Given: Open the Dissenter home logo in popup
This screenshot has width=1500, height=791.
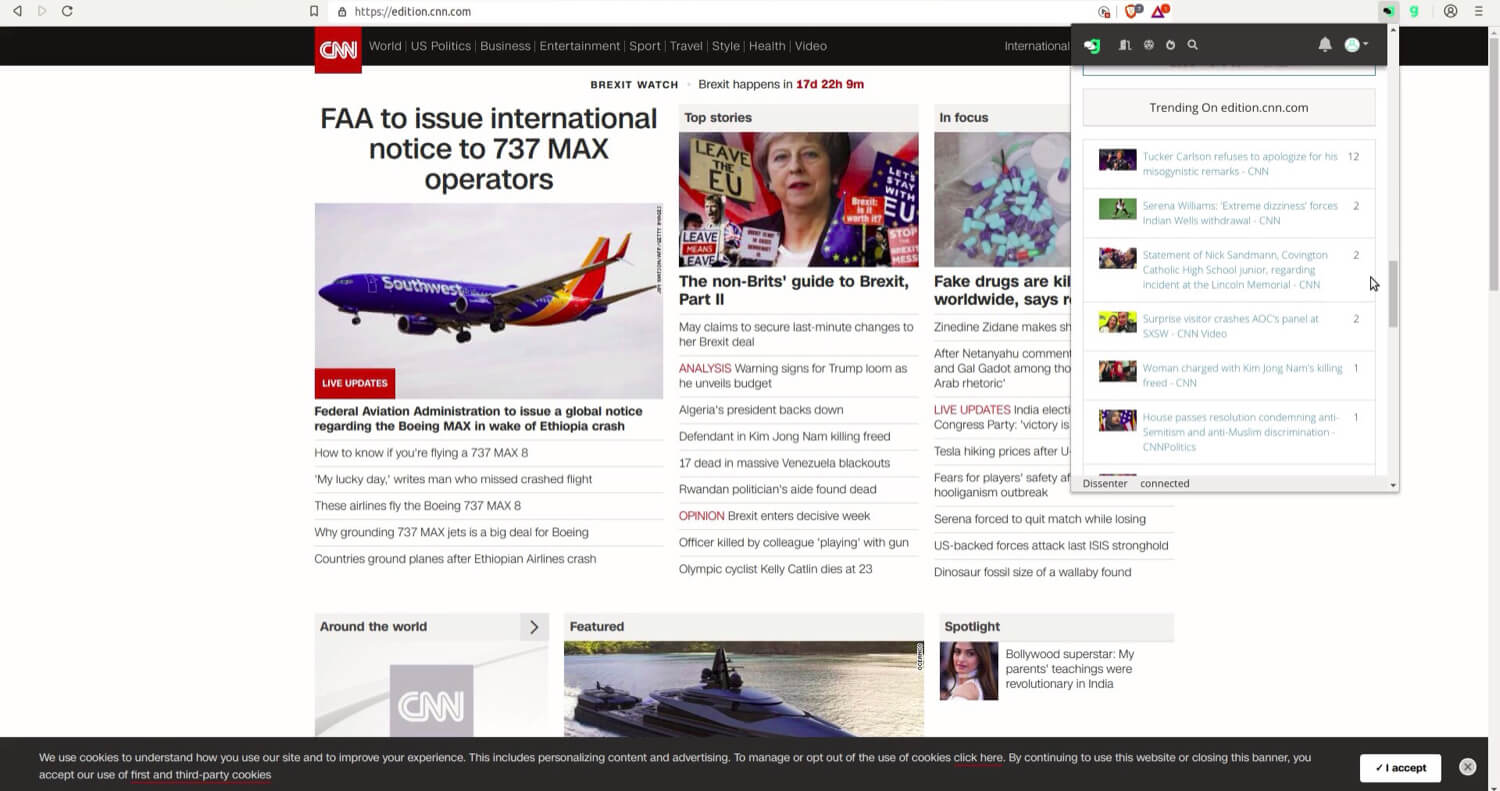Looking at the screenshot, I should pyautogui.click(x=1093, y=45).
